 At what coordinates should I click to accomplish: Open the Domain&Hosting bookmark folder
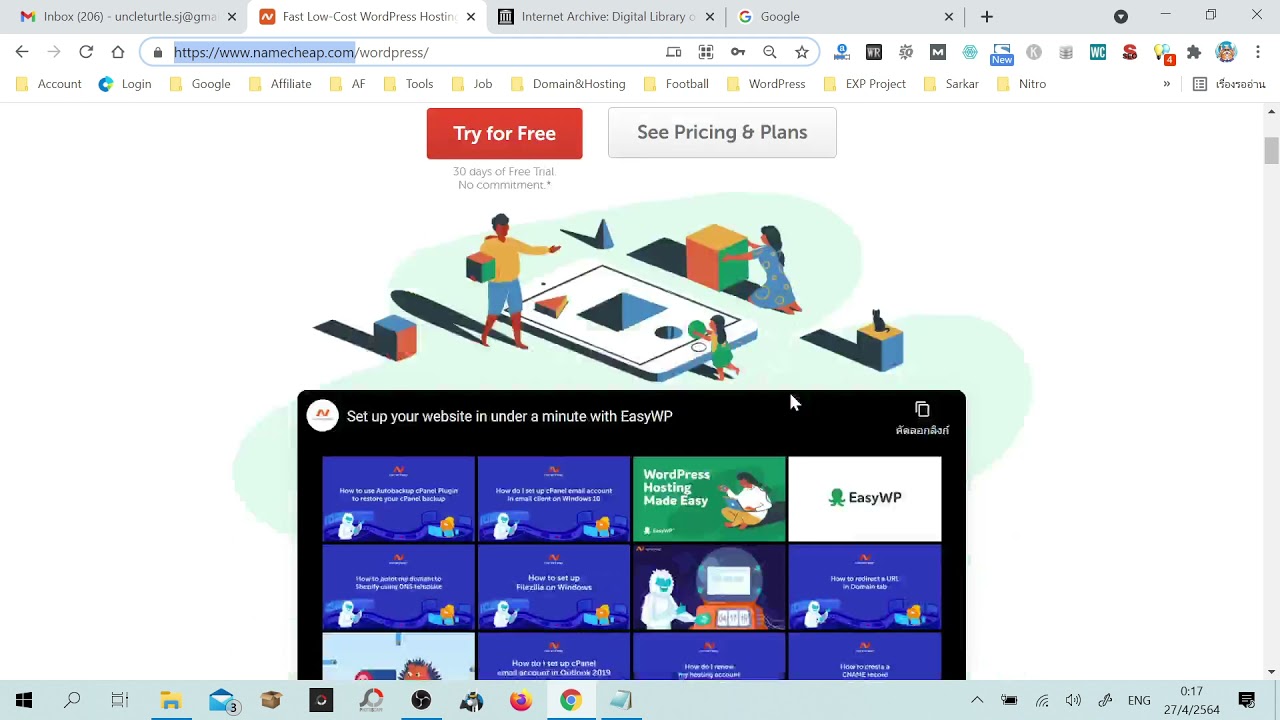tap(567, 84)
